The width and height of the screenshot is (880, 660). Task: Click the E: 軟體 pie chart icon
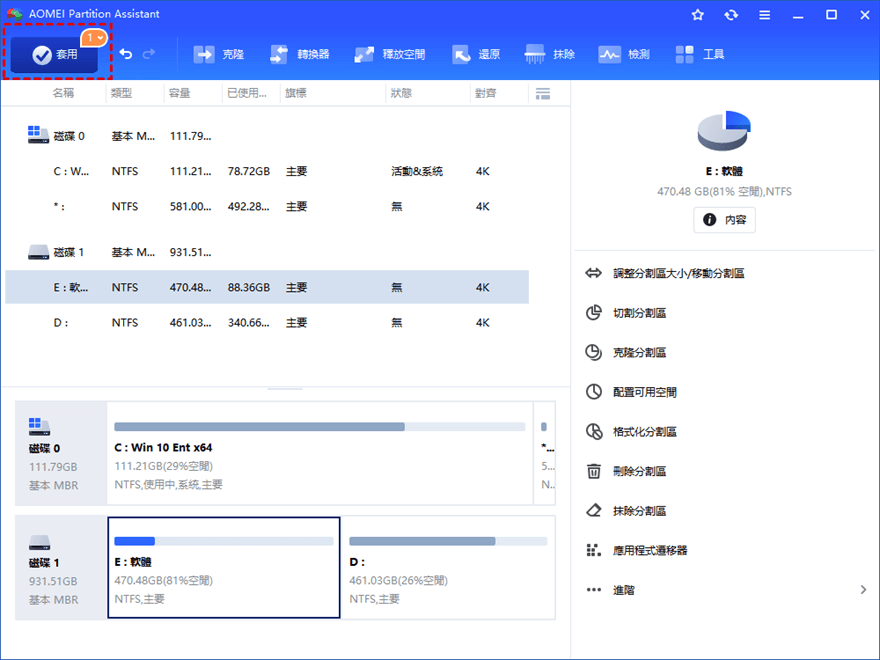[724, 131]
